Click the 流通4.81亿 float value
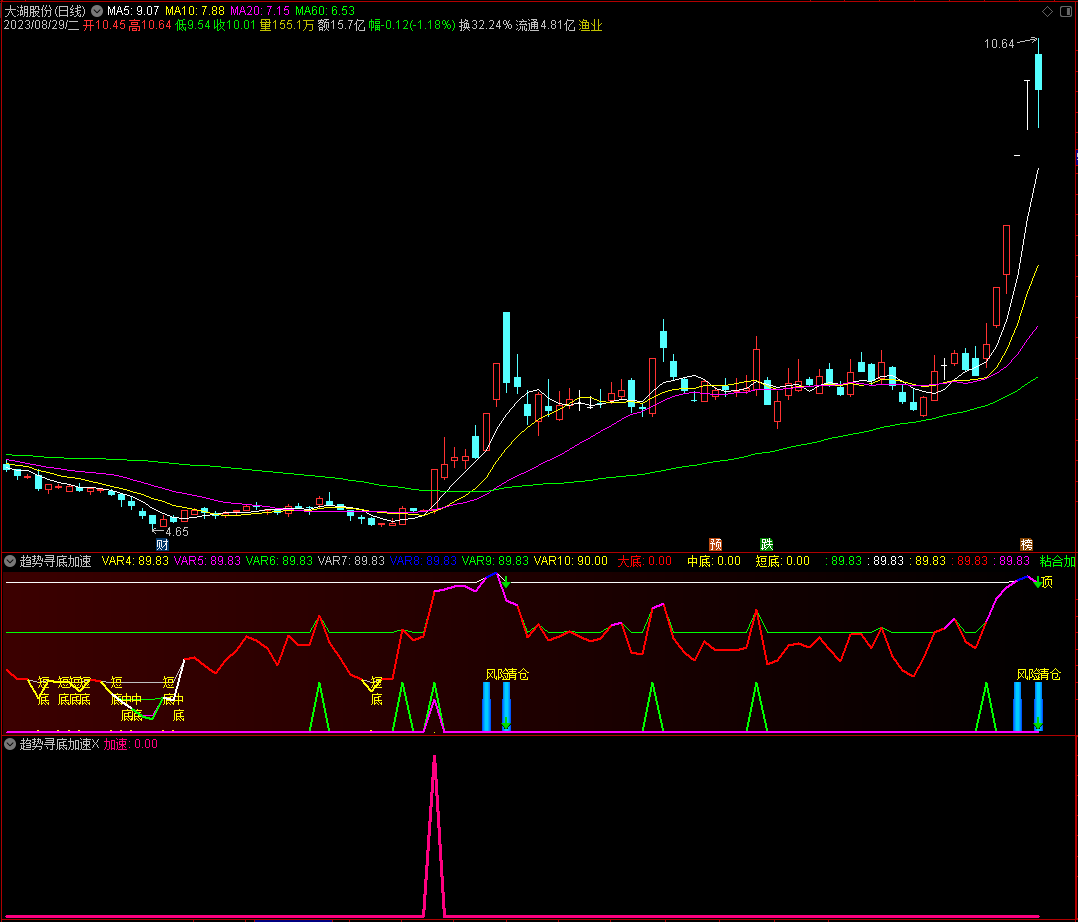1078x922 pixels. (545, 25)
